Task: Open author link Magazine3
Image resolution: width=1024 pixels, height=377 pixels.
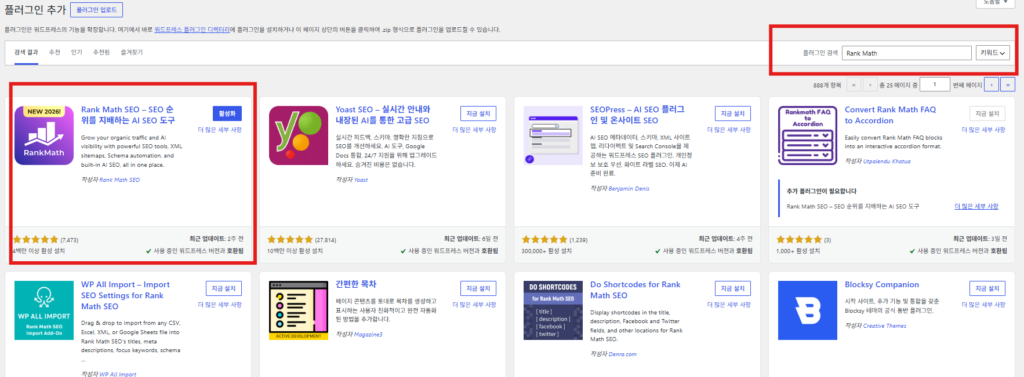Action: click(368, 334)
